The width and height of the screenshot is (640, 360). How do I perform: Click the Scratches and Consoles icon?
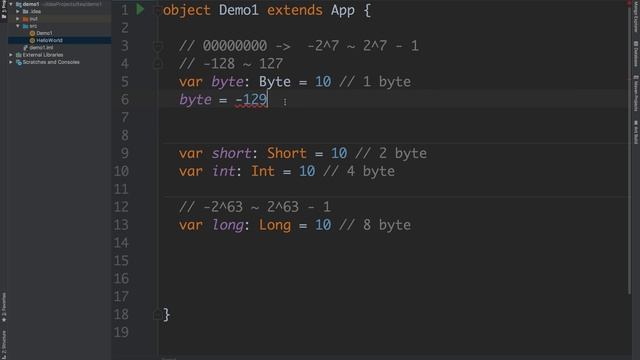(19, 62)
